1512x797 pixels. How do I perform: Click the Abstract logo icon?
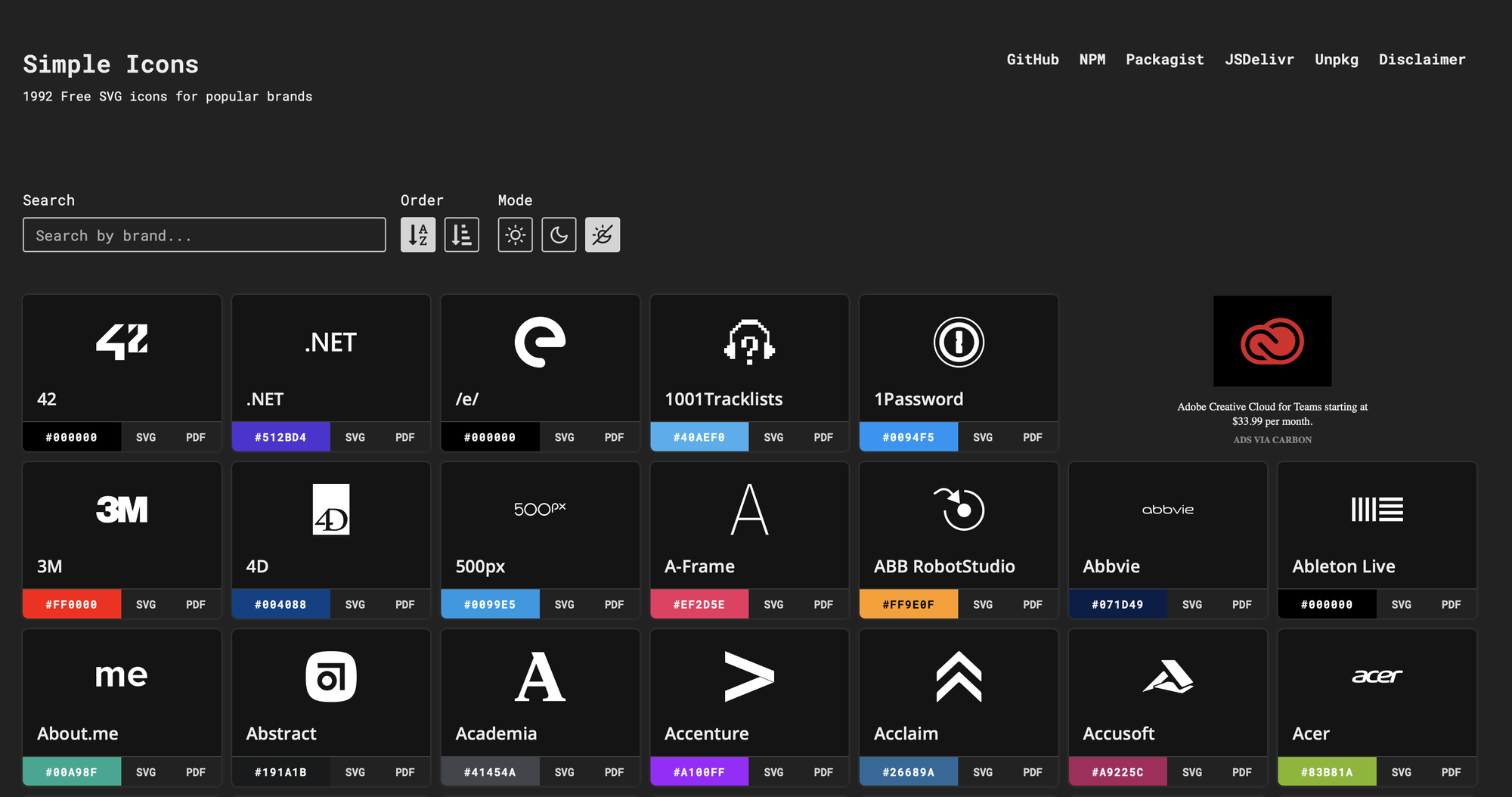331,677
